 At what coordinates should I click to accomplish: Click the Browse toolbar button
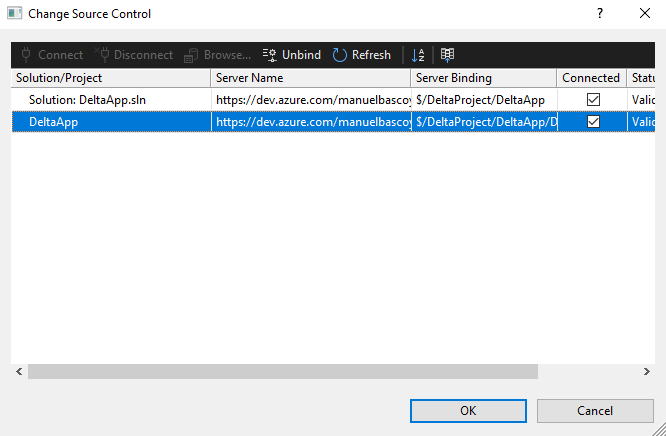[x=217, y=55]
